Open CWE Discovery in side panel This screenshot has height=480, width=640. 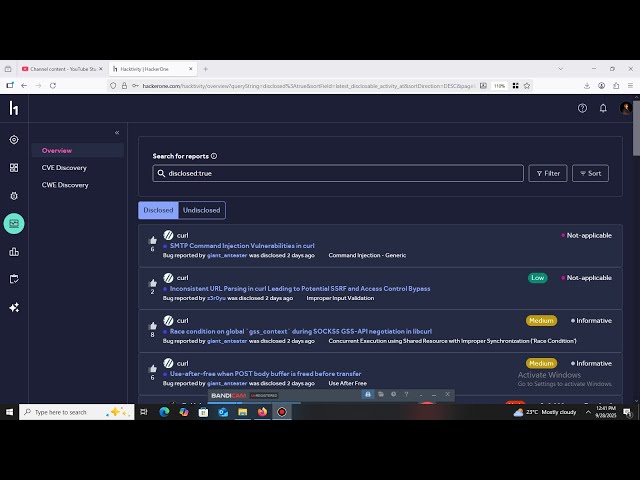pos(65,185)
